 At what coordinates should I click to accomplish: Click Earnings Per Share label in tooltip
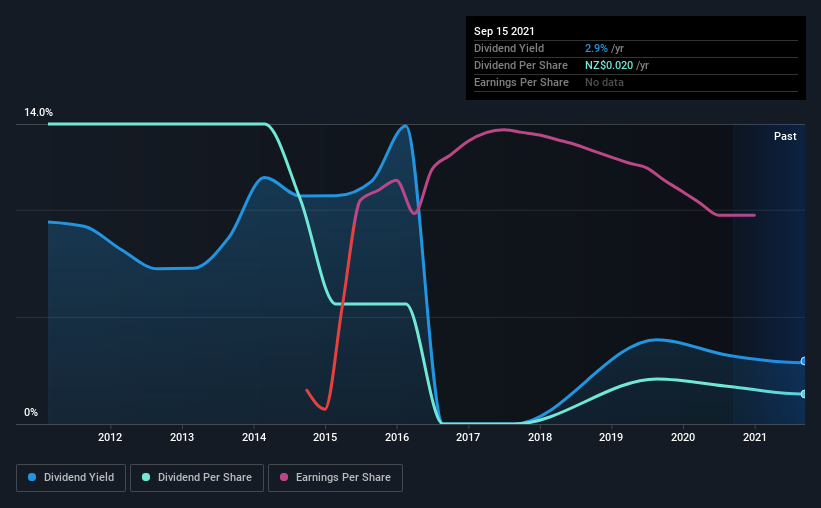pos(522,82)
